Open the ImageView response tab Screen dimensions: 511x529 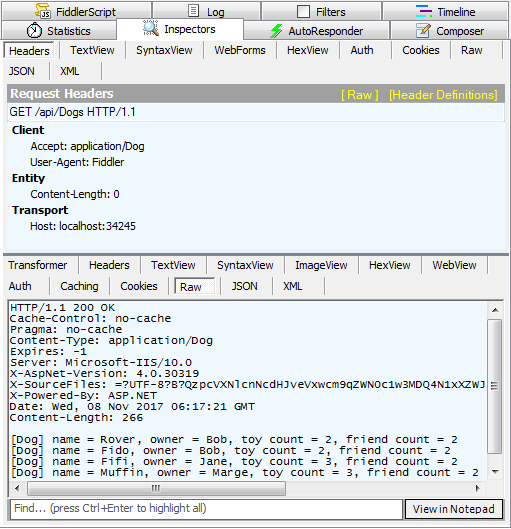pyautogui.click(x=321, y=265)
